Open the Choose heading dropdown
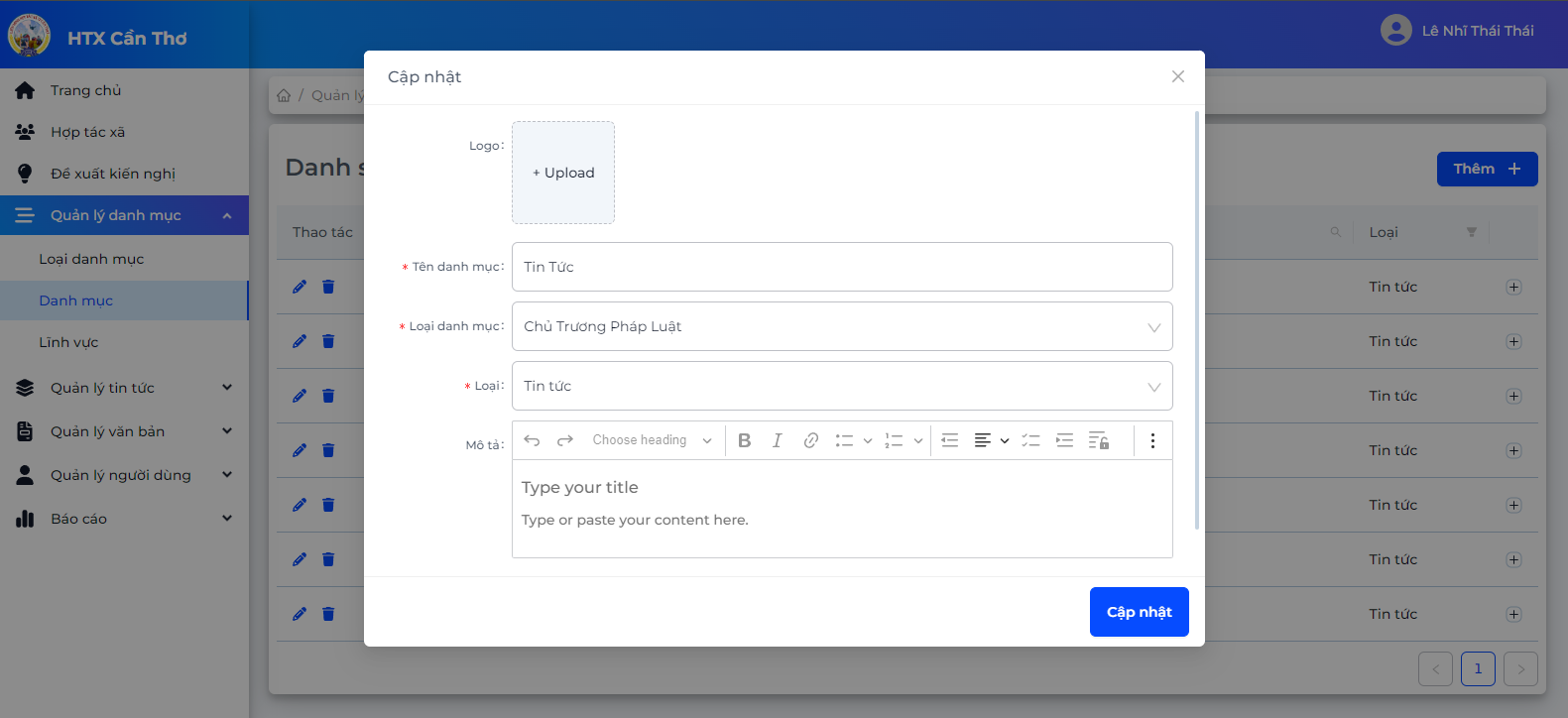This screenshot has width=1568, height=718. click(x=652, y=440)
